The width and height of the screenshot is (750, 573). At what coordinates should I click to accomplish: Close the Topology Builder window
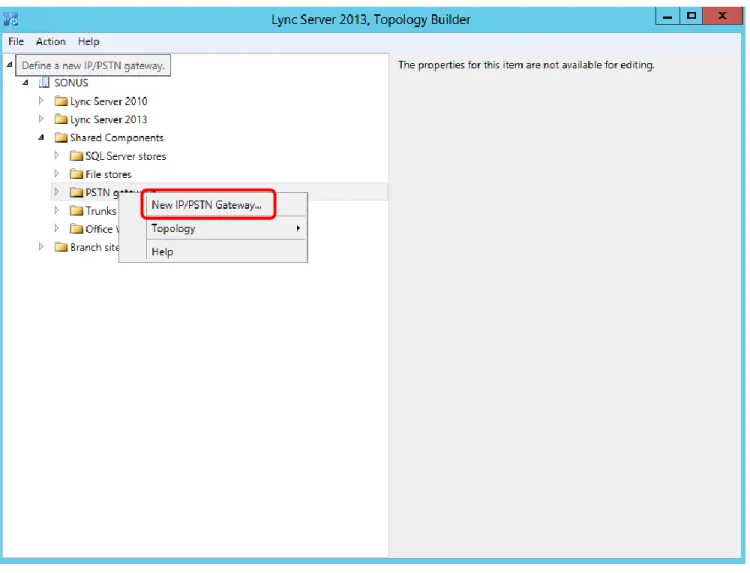point(723,16)
